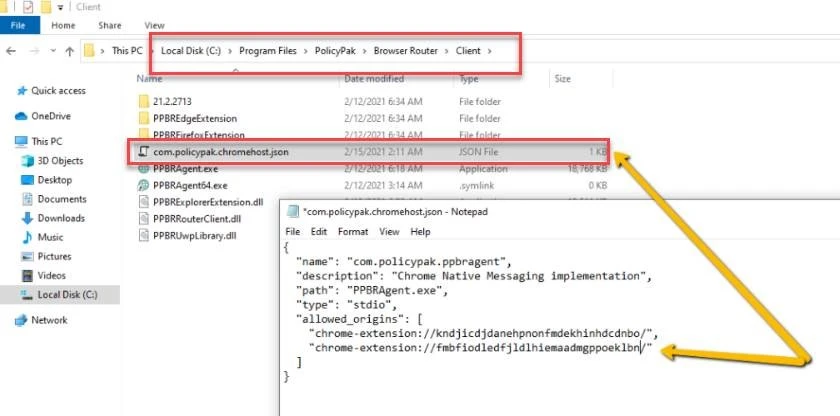Open OneDrive in the navigation pane
Image resolution: width=840 pixels, height=416 pixels.
click(50, 116)
